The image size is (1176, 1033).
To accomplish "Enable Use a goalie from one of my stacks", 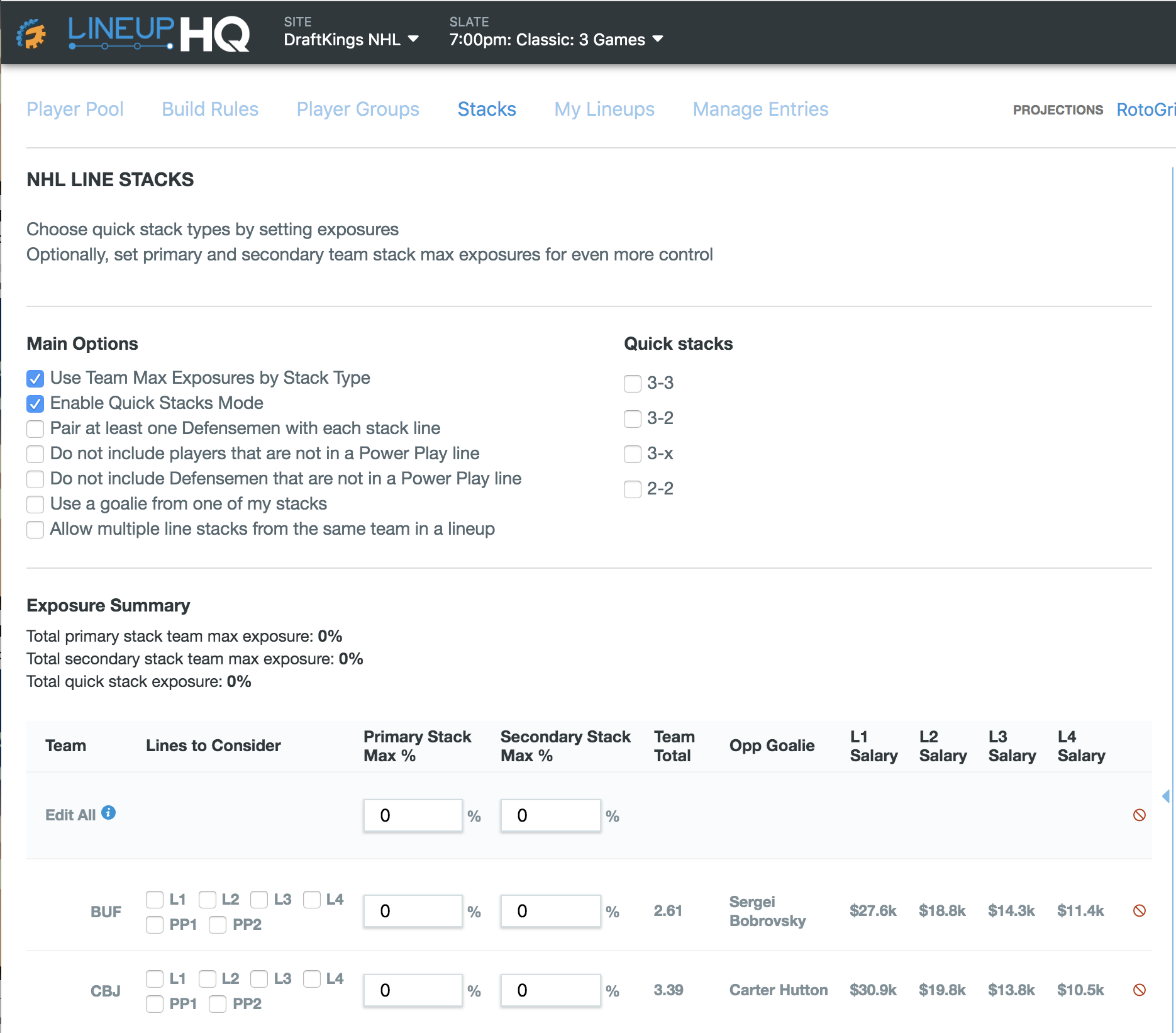I will point(35,505).
